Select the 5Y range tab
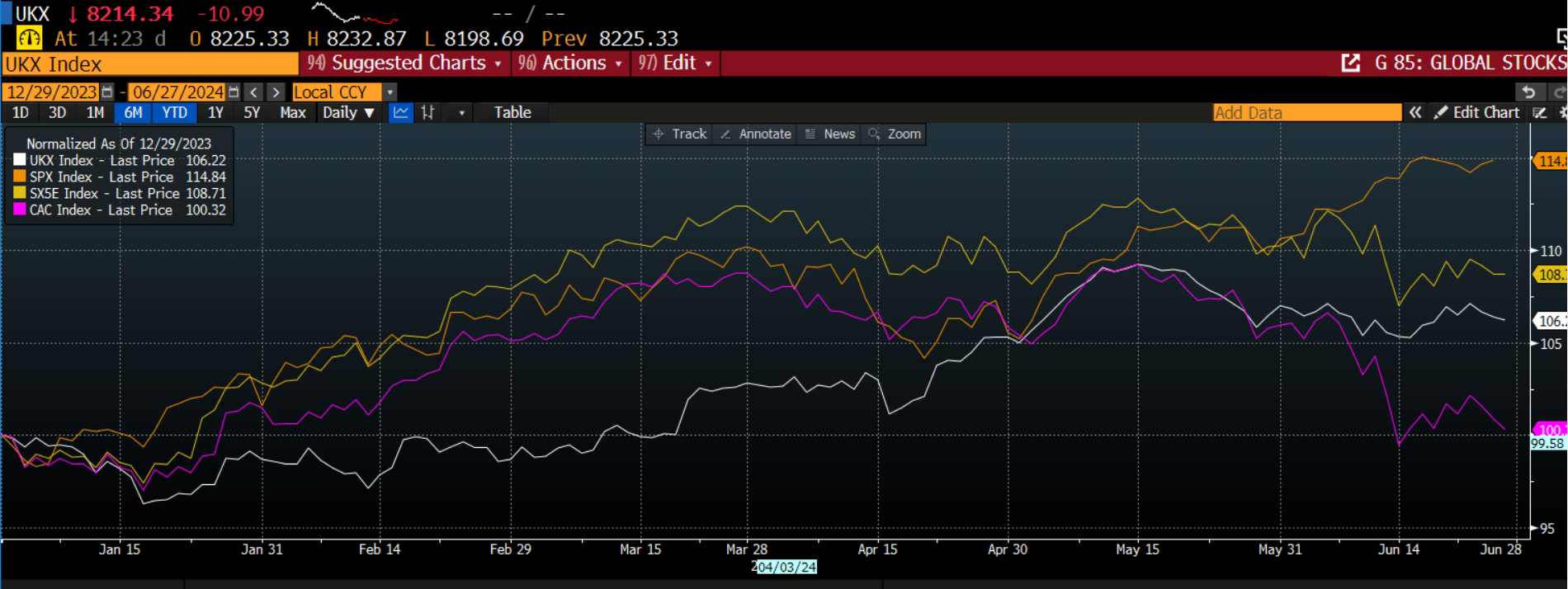The width and height of the screenshot is (1568, 589). pyautogui.click(x=252, y=113)
